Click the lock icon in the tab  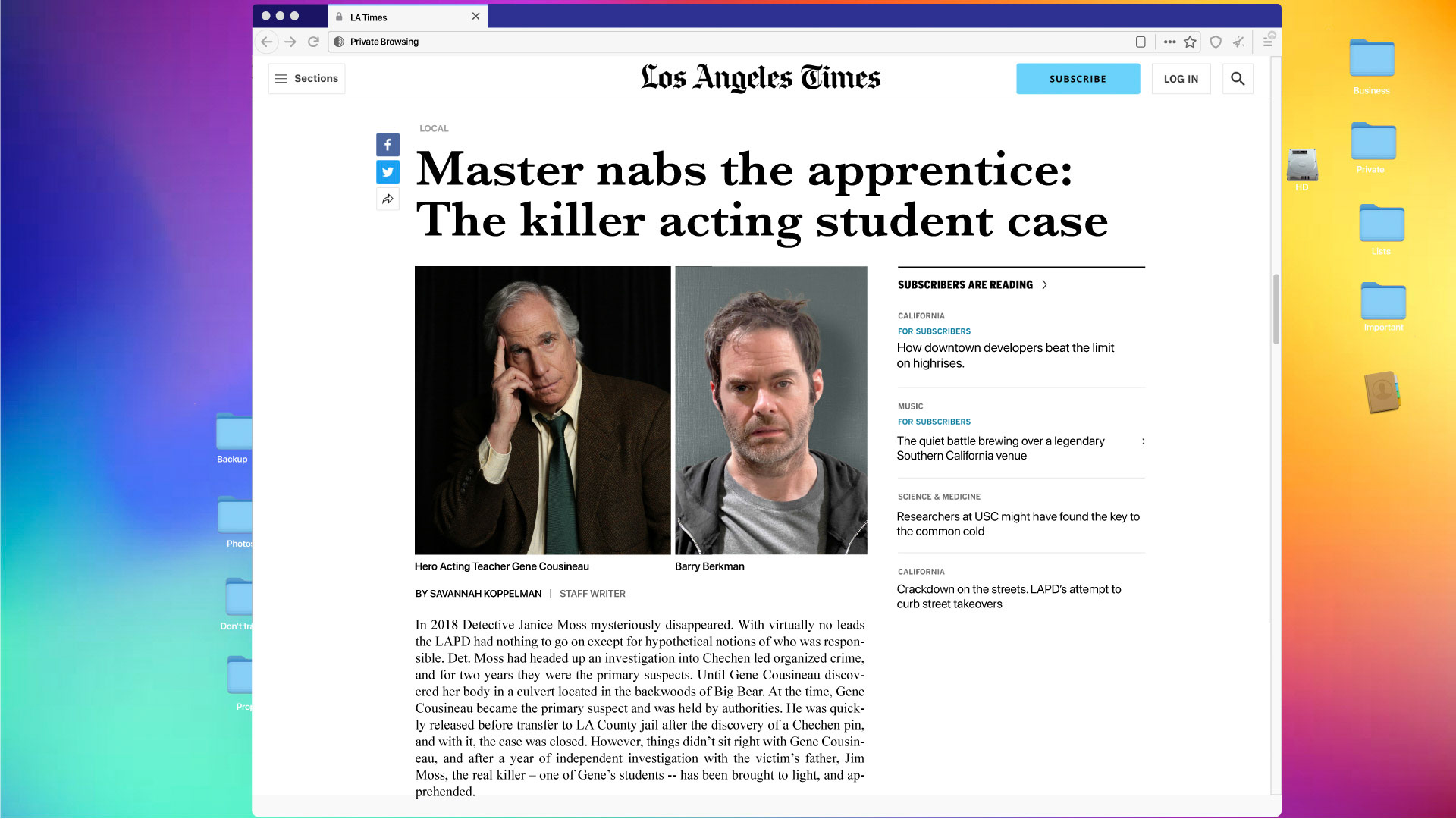pyautogui.click(x=339, y=17)
